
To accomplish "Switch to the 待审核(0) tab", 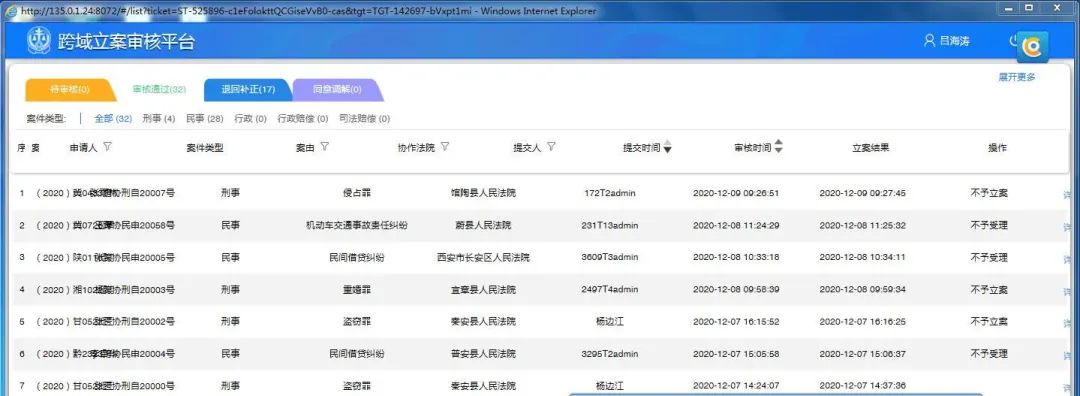I will (x=70, y=90).
